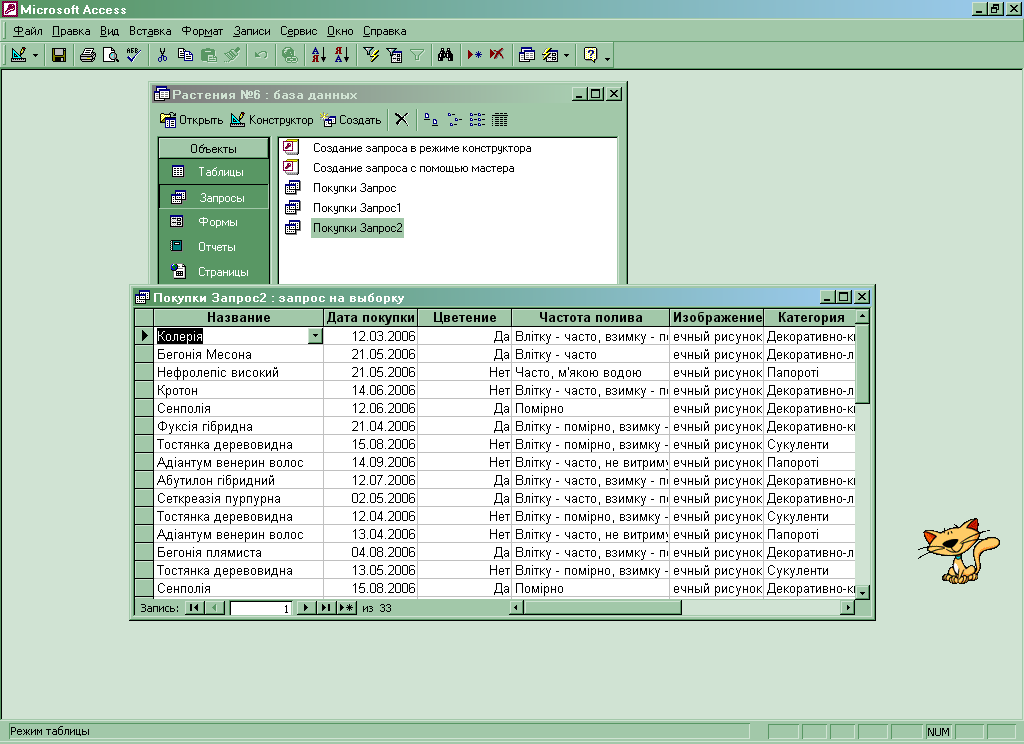Image resolution: width=1024 pixels, height=744 pixels.
Task: Select the 'Покупки Запрос' query
Action: click(354, 188)
